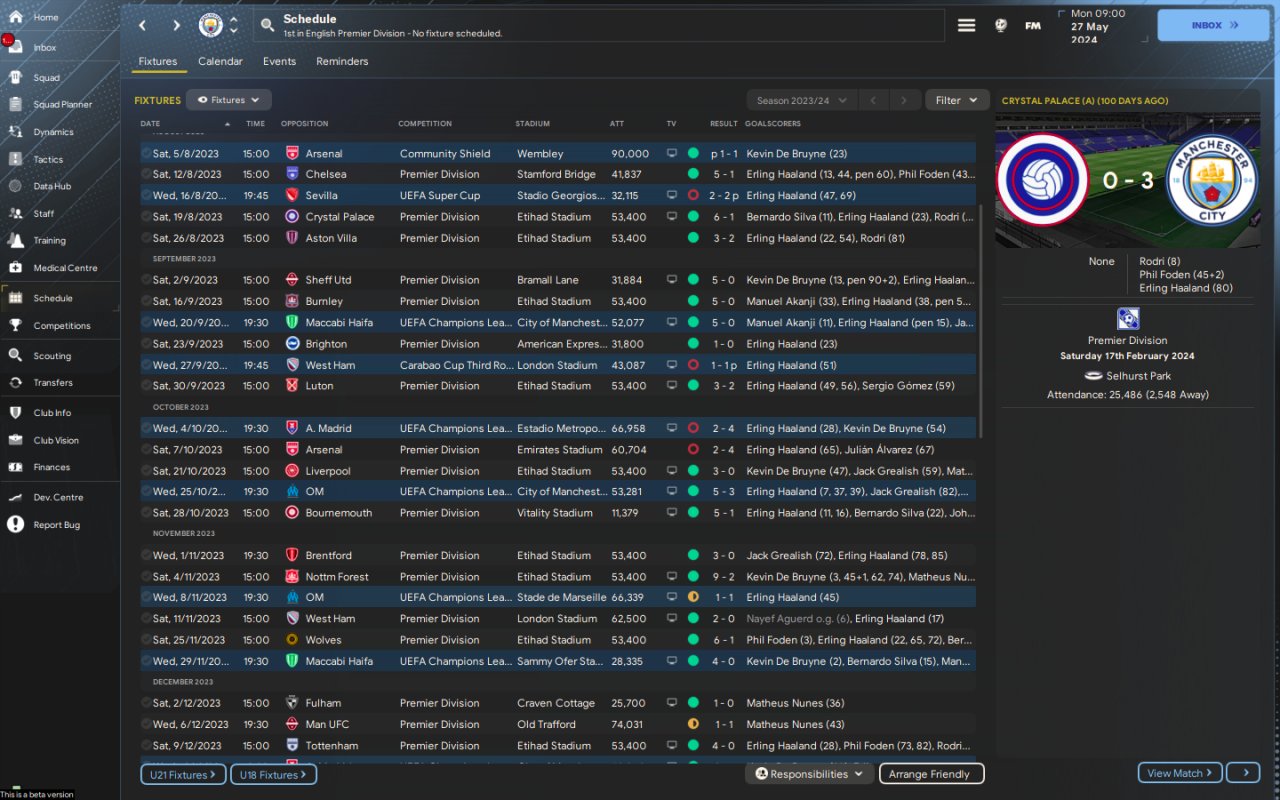1280x800 pixels.
Task: Toggle the check mark on Sat, 5/8/2023 fixture
Action: (146, 154)
